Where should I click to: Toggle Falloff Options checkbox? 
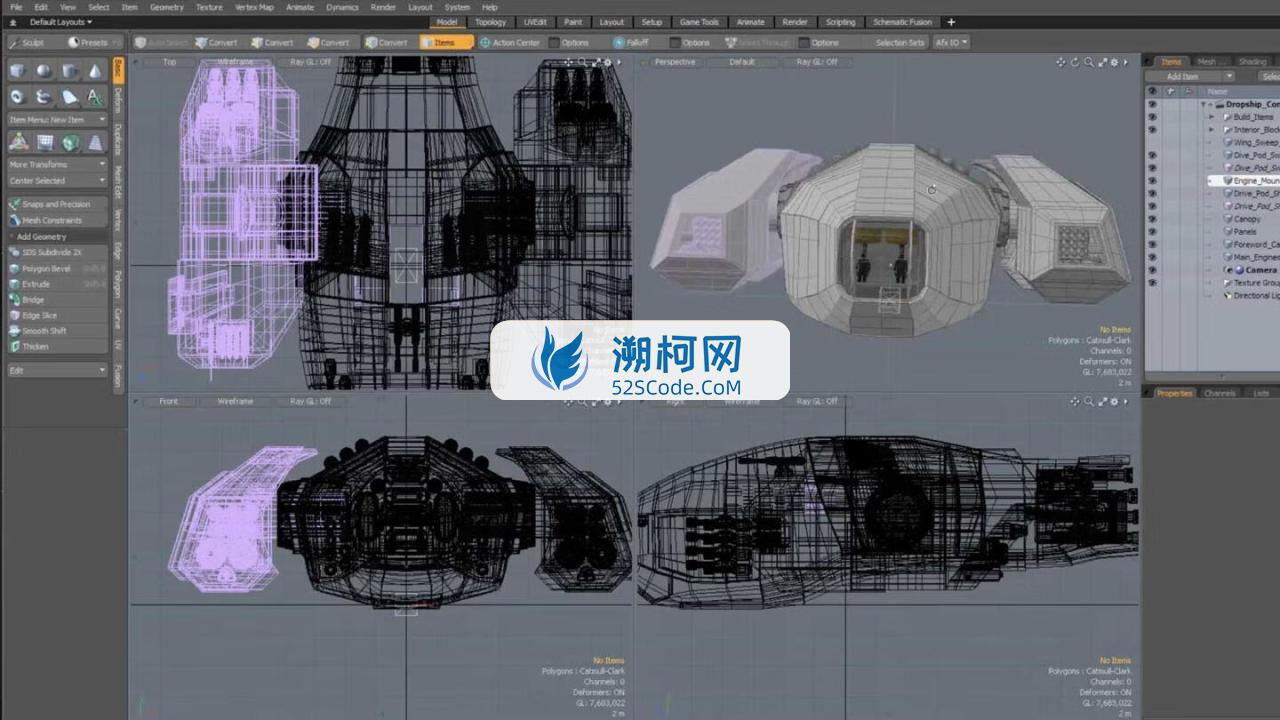coord(675,43)
